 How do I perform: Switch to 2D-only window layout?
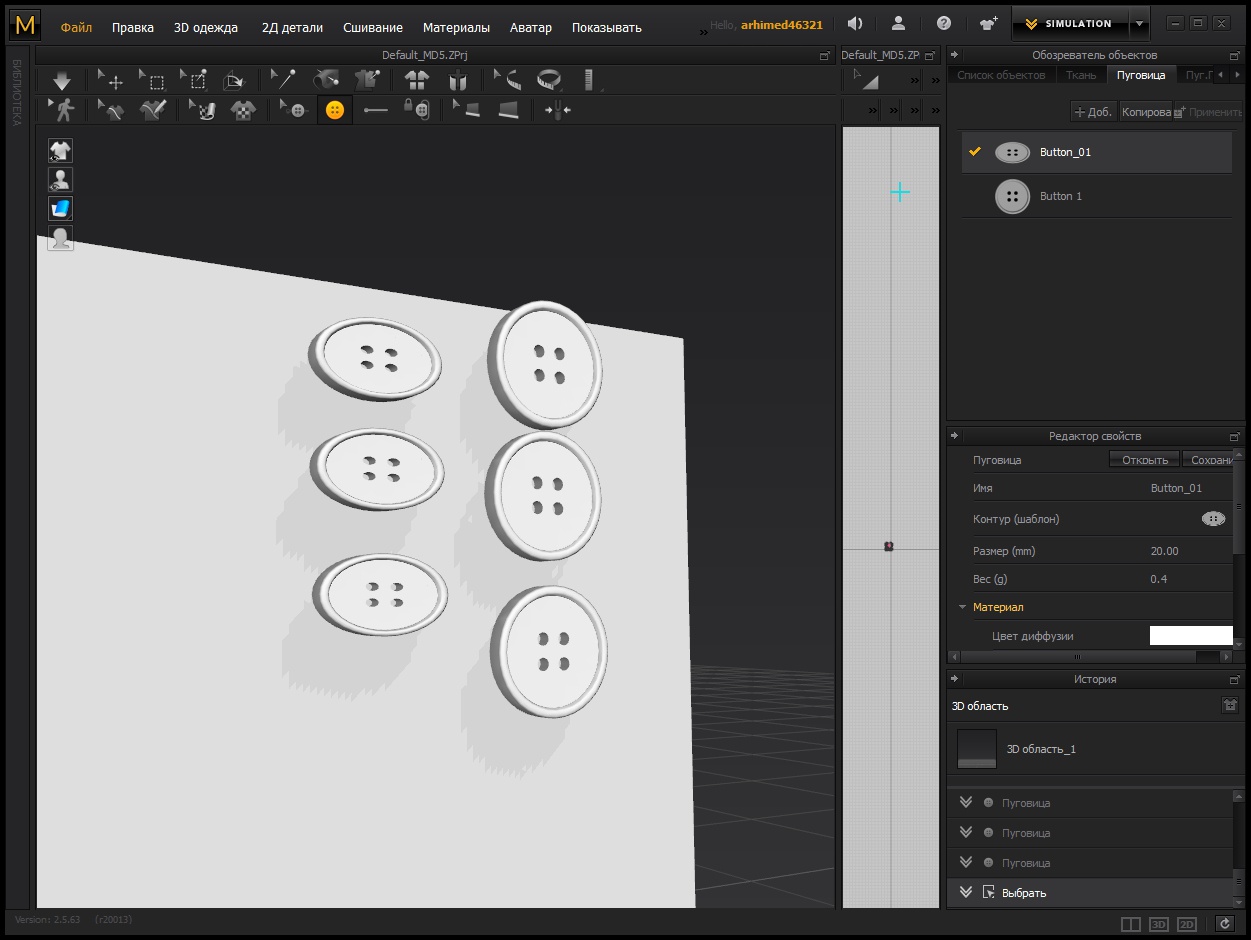[1187, 924]
